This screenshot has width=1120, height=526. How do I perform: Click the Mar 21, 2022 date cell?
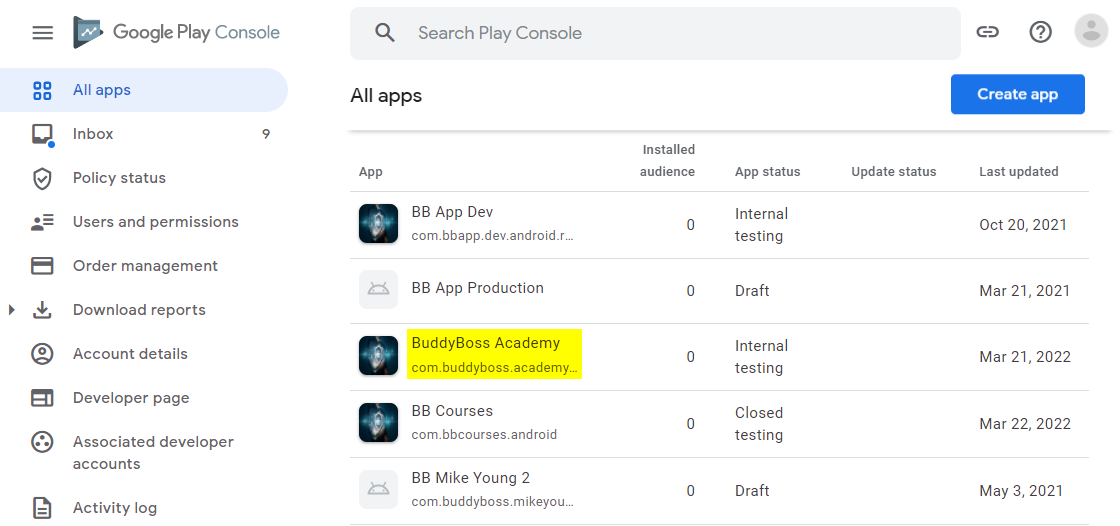tap(1025, 357)
